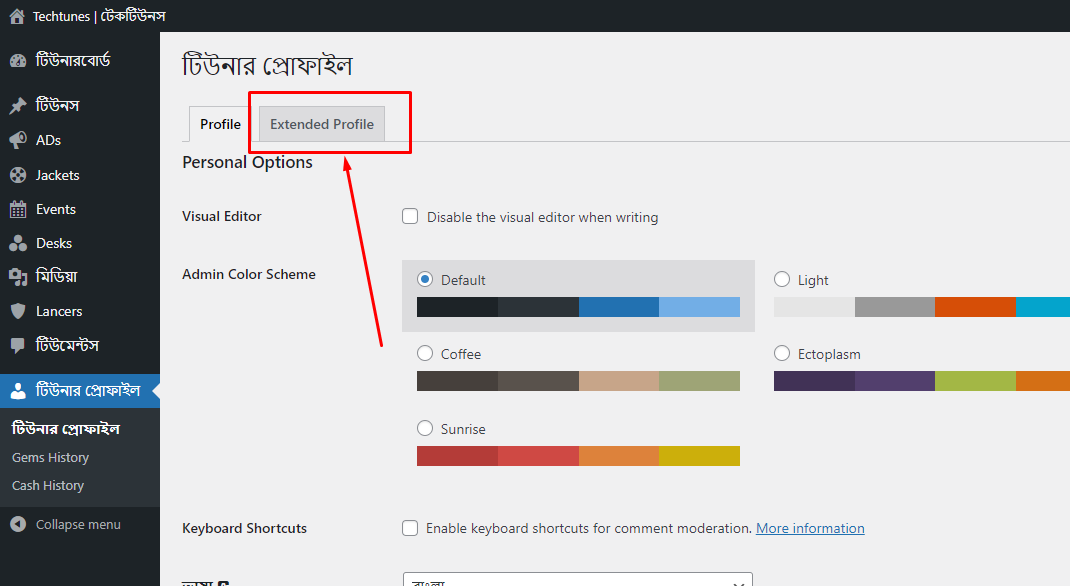Select the Default color scheme radio
The height and width of the screenshot is (586, 1070).
point(425,279)
